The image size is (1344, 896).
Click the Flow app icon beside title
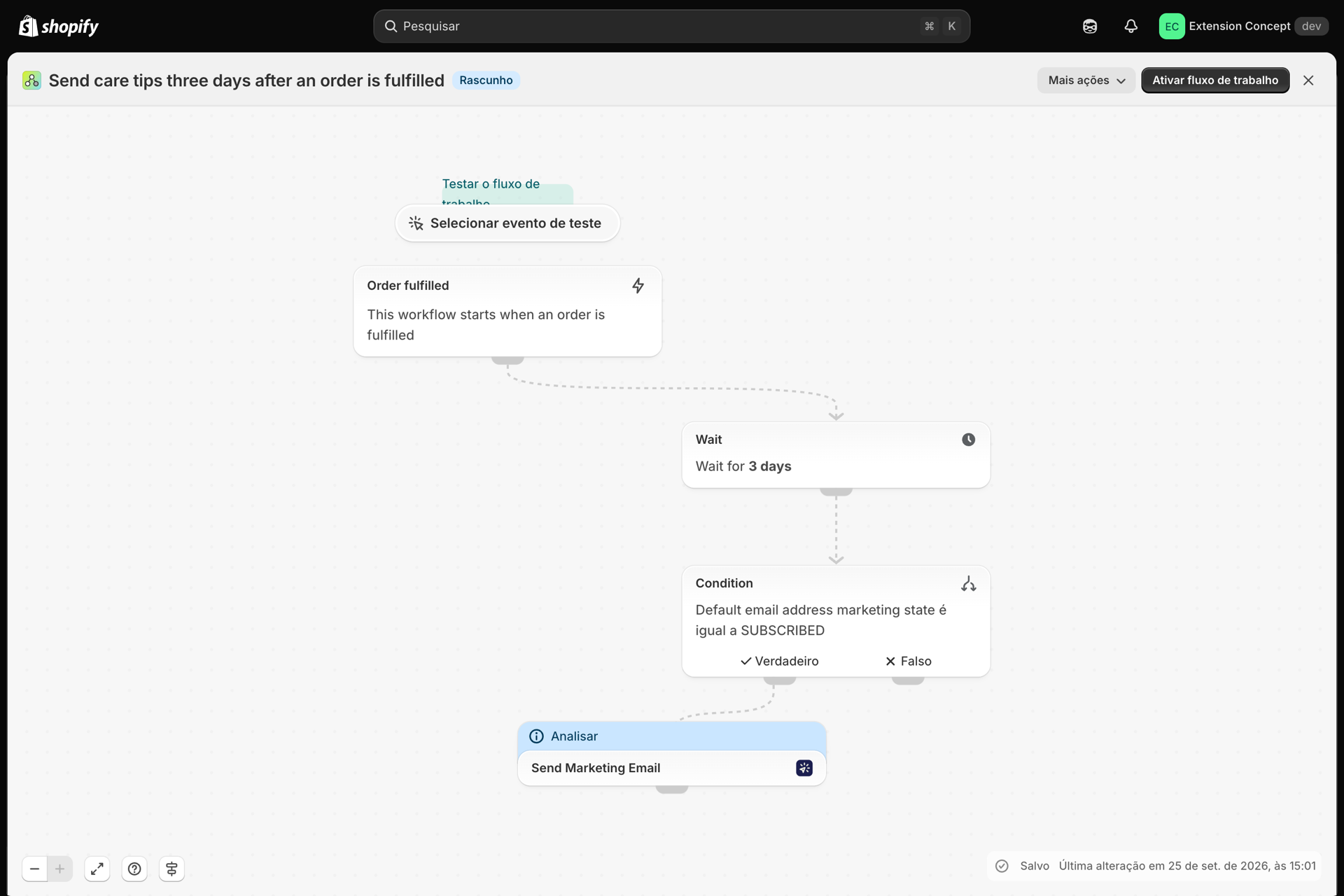pyautogui.click(x=31, y=80)
